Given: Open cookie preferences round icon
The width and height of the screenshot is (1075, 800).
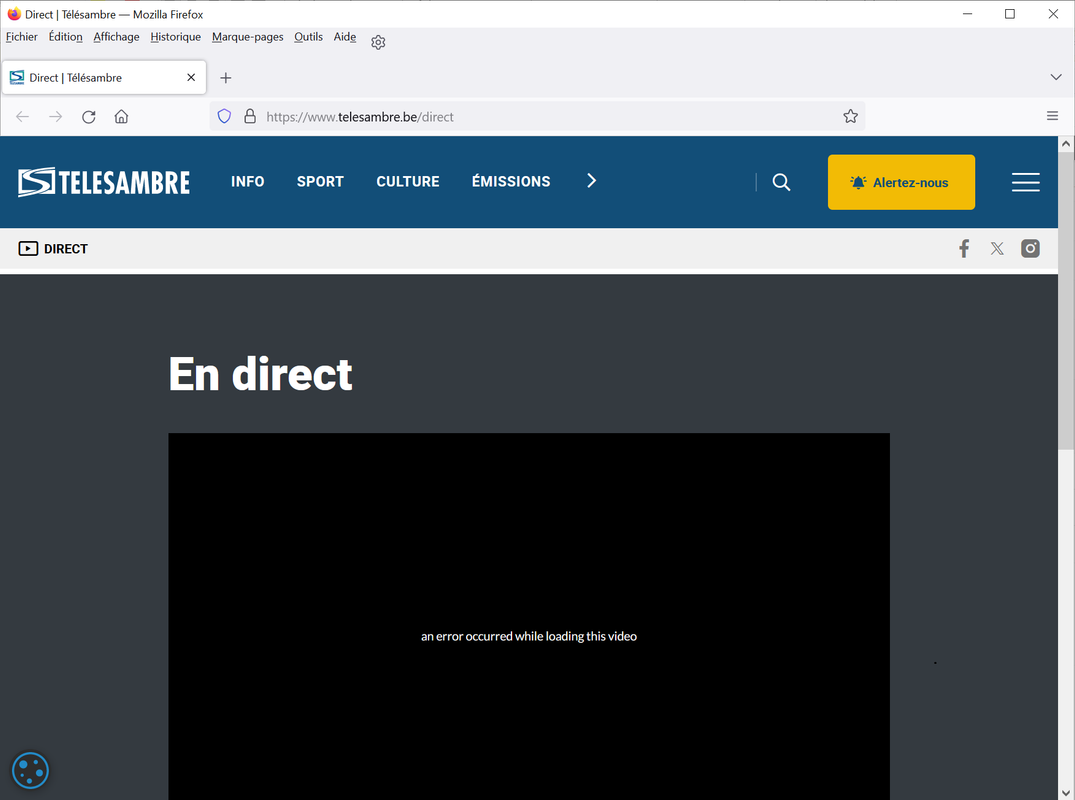Looking at the screenshot, I should tap(30, 771).
